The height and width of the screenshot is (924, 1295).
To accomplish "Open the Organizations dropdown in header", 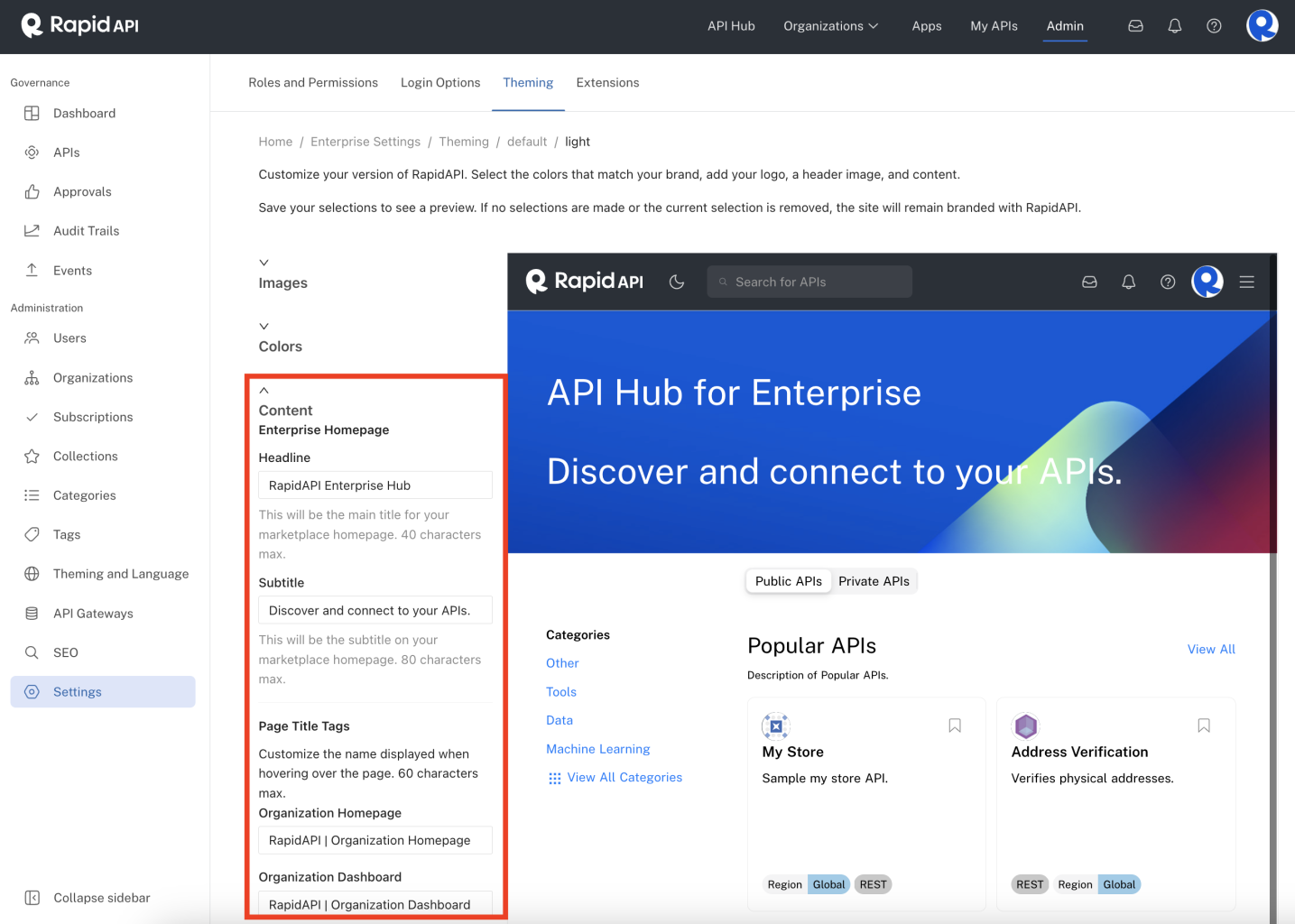I will click(x=830, y=26).
